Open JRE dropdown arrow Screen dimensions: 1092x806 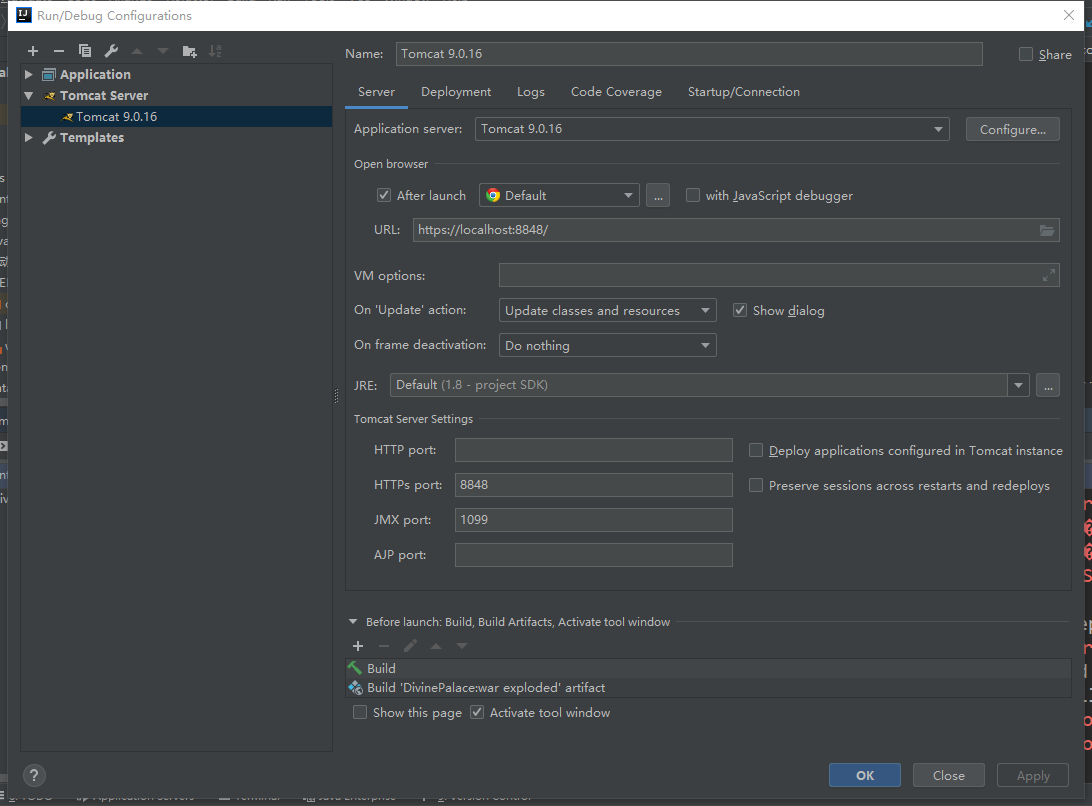(1018, 385)
